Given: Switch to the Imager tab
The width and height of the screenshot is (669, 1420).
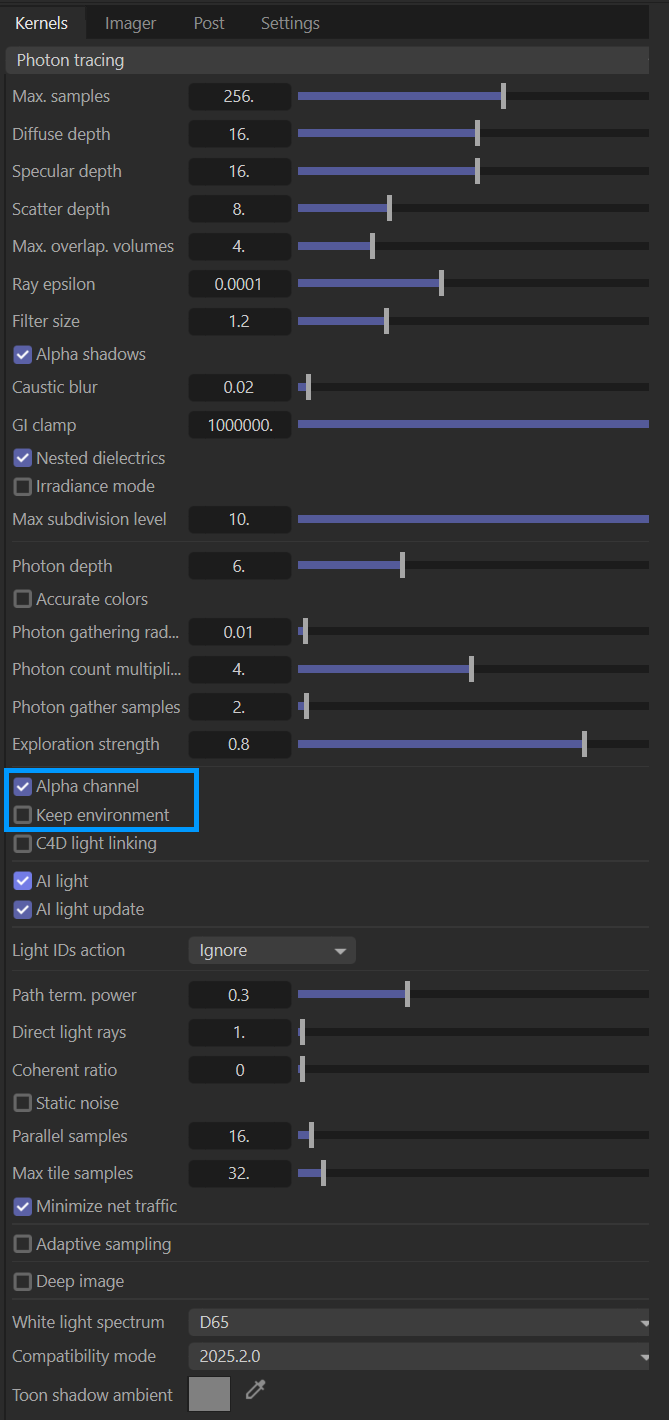Looking at the screenshot, I should [x=130, y=23].
